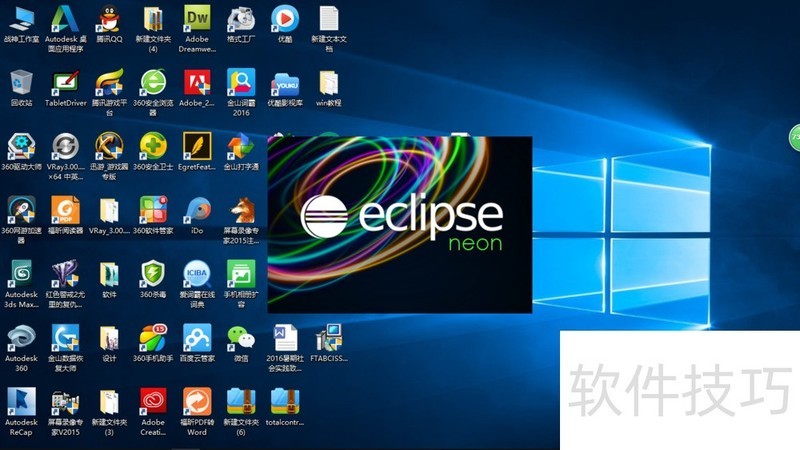Open 福昕PDF转Word converter icon
The width and height of the screenshot is (800, 450).
[x=197, y=402]
